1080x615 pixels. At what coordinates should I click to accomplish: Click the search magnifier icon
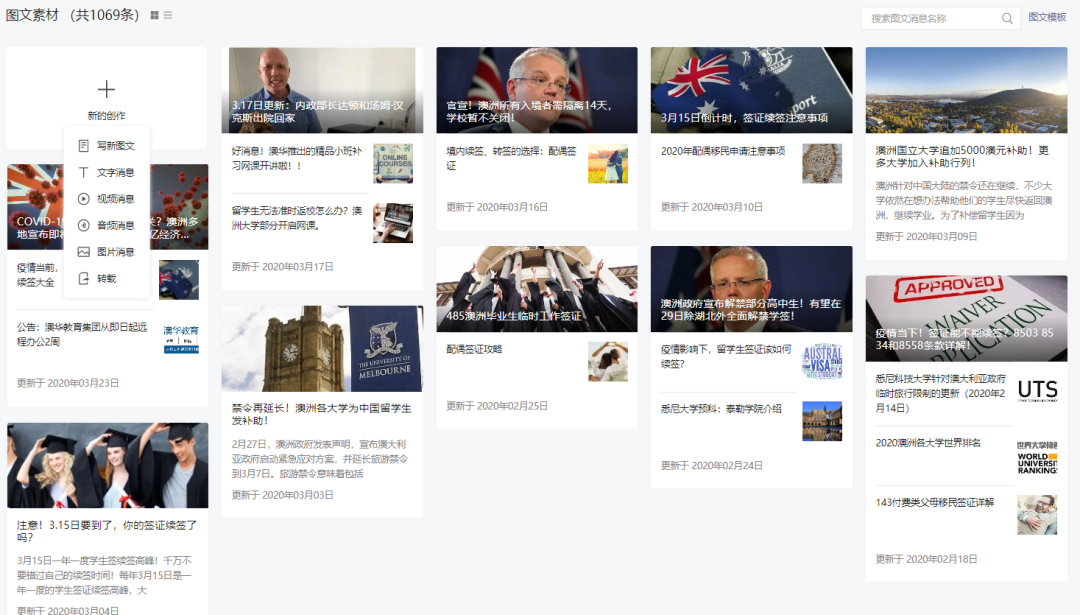tap(1007, 19)
